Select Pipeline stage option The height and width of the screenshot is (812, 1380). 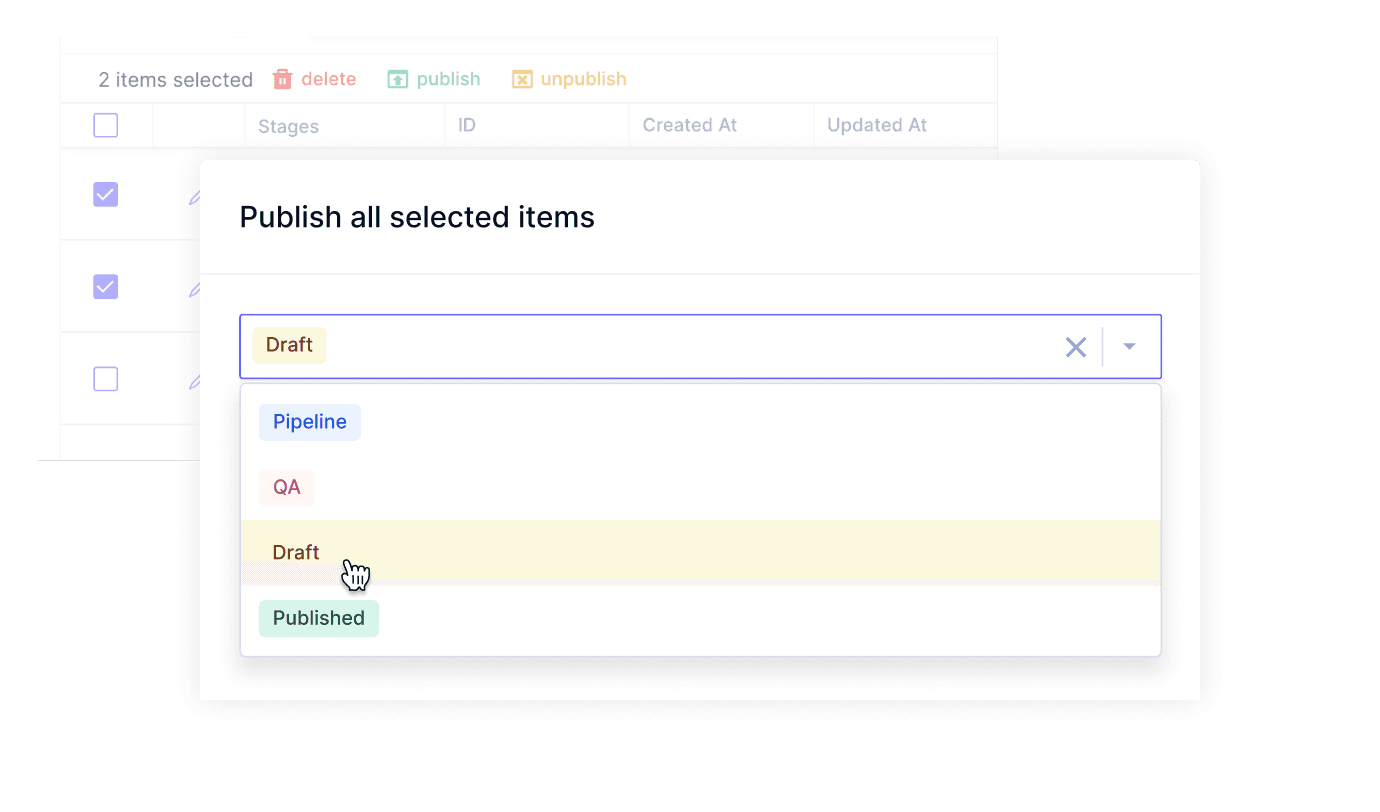click(x=310, y=422)
